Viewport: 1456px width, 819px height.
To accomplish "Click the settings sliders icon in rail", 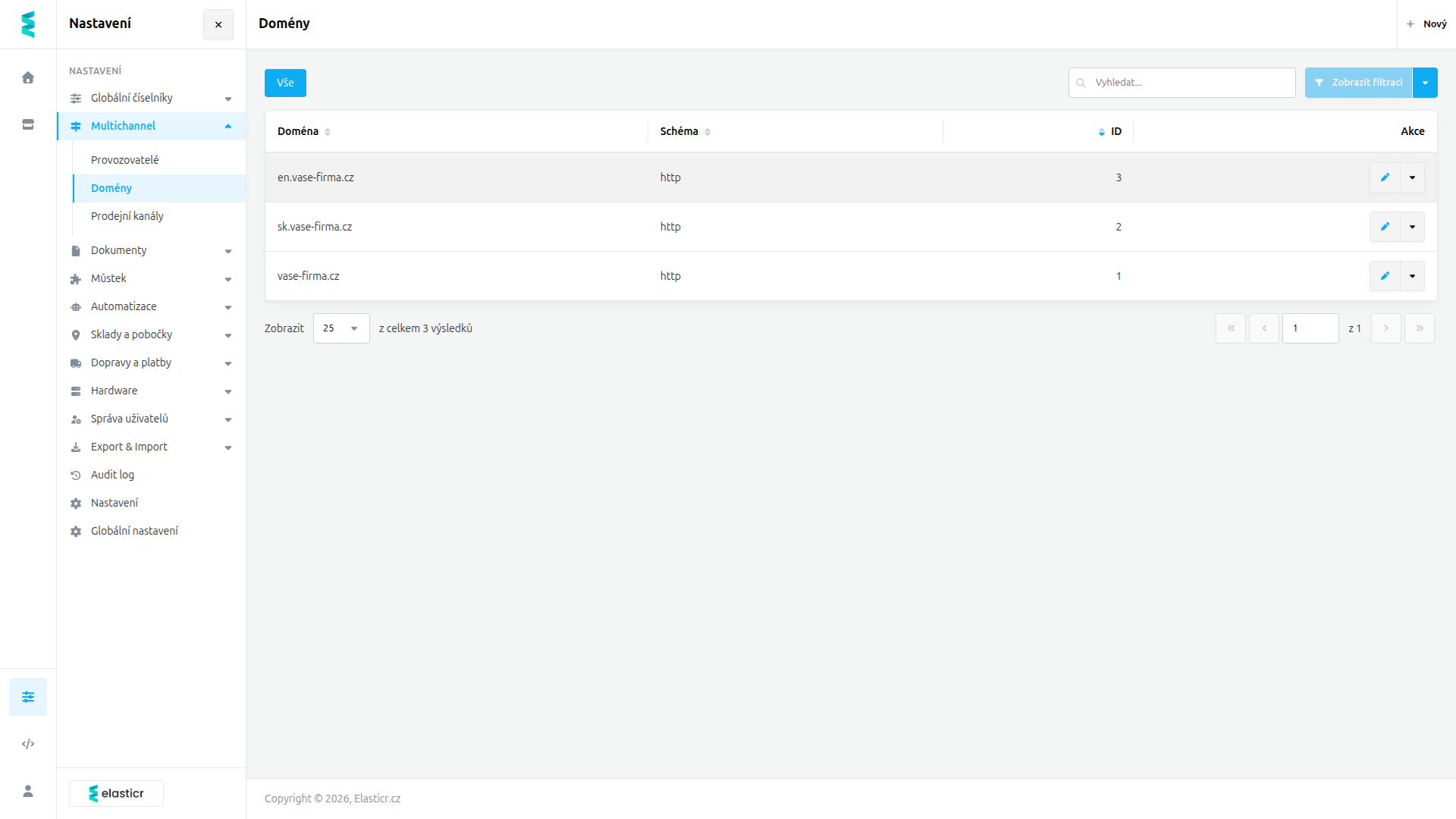I will 28,697.
